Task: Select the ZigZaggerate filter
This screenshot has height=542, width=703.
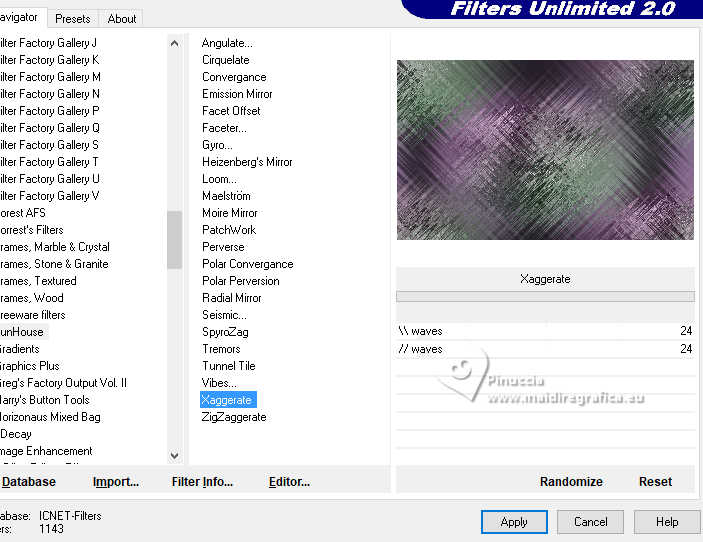Action: tap(234, 417)
